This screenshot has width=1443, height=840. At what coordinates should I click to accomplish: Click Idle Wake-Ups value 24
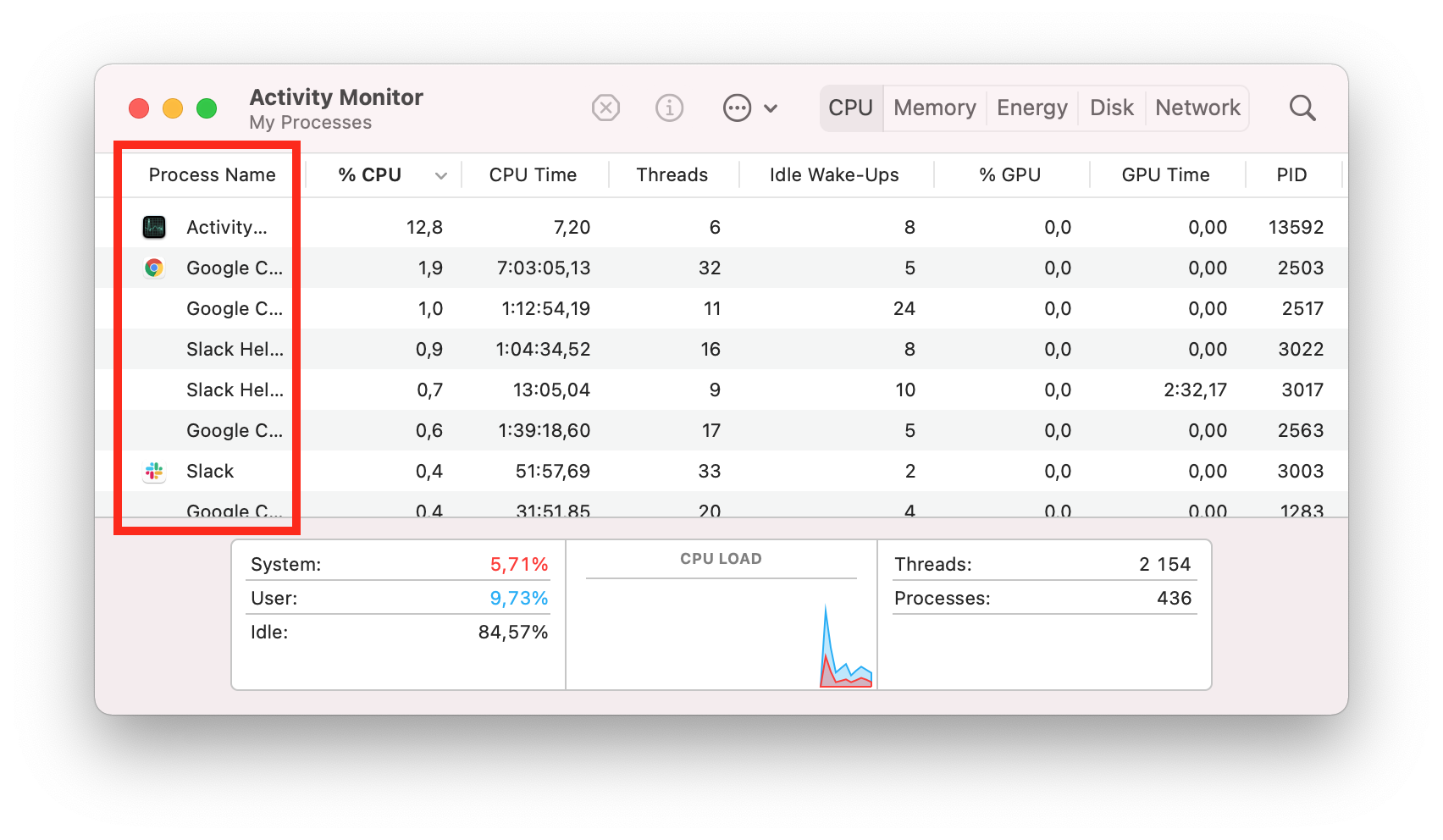(904, 308)
